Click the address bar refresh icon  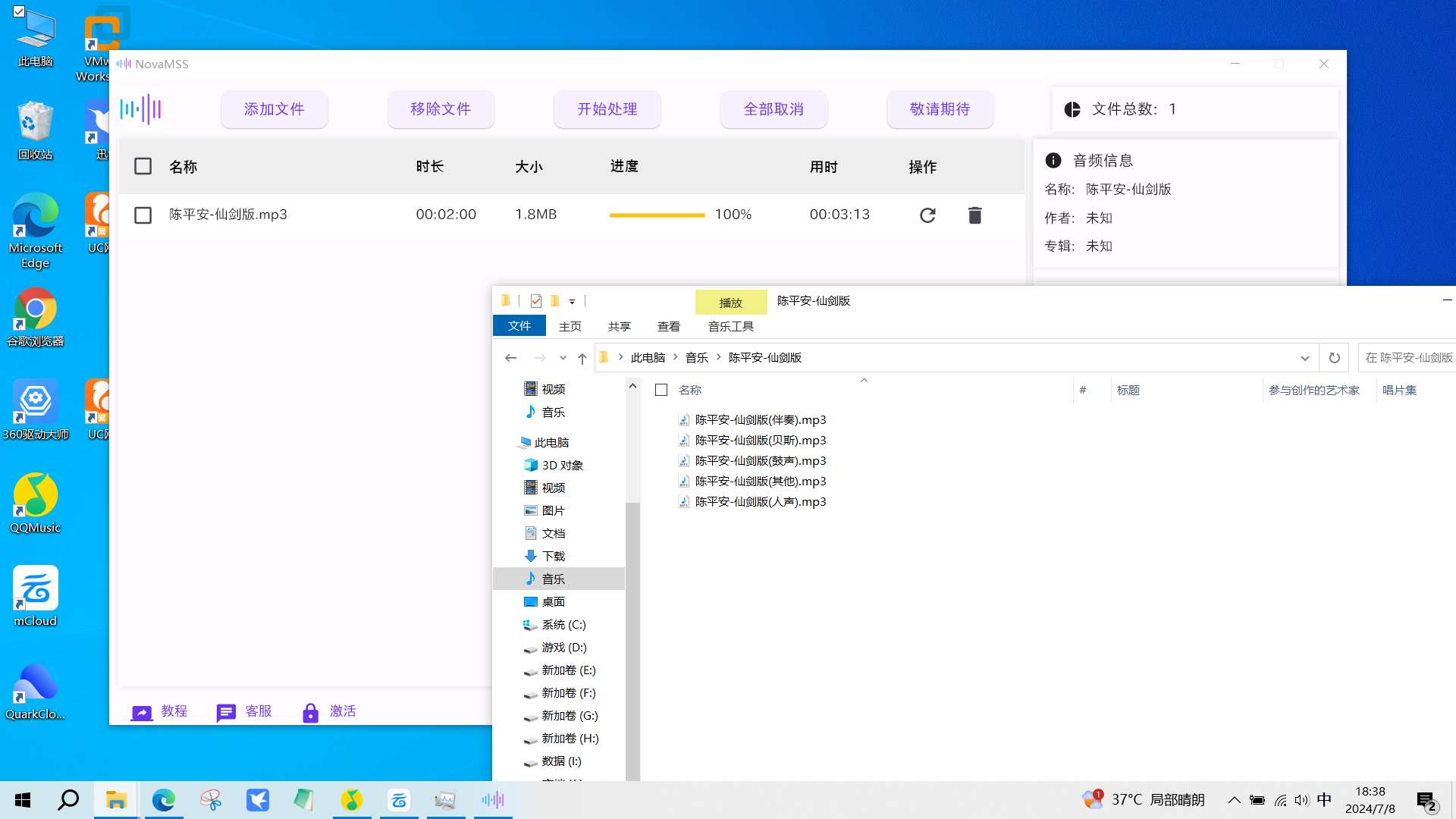(x=1334, y=358)
